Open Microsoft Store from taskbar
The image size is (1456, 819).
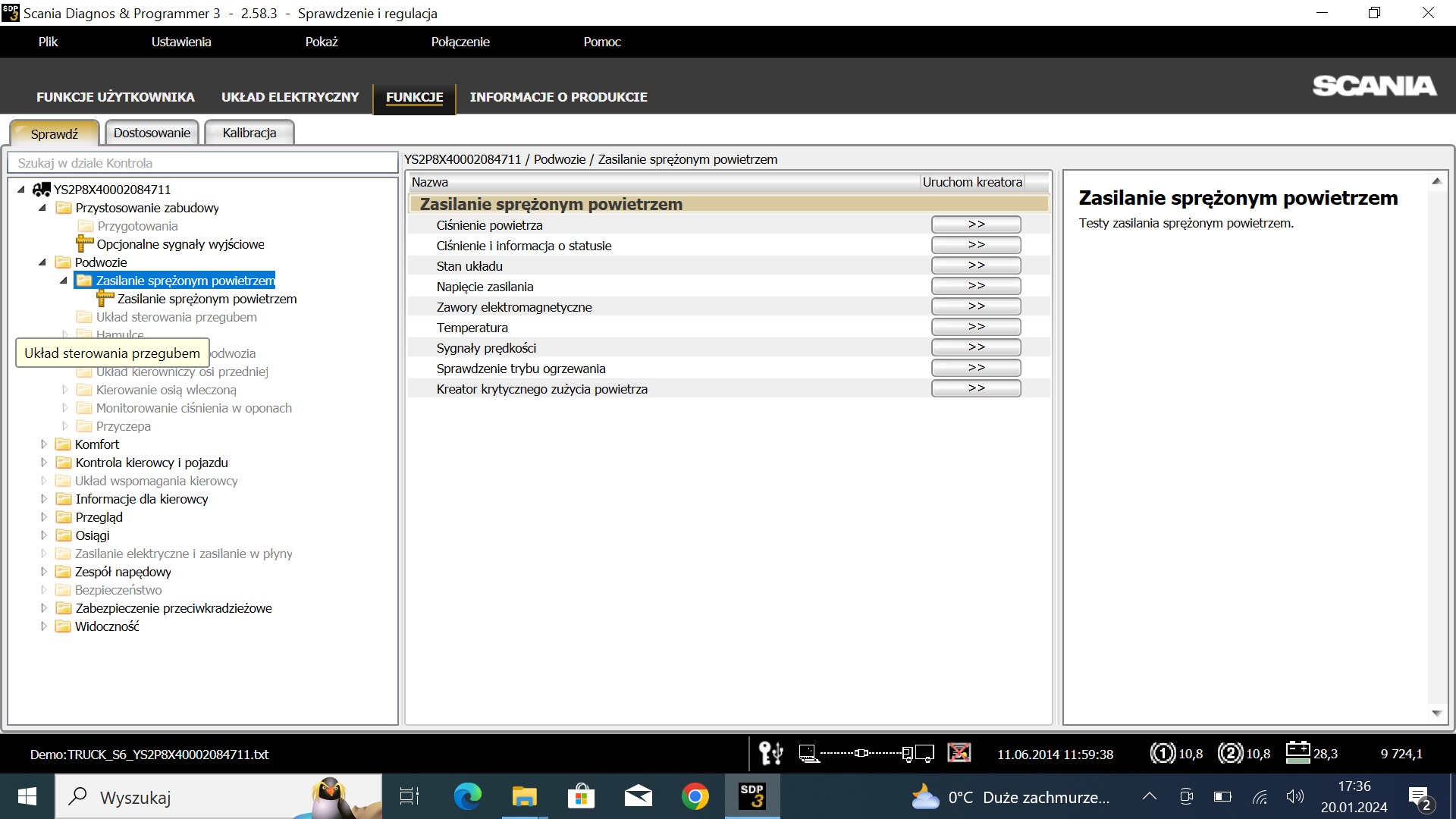[581, 796]
